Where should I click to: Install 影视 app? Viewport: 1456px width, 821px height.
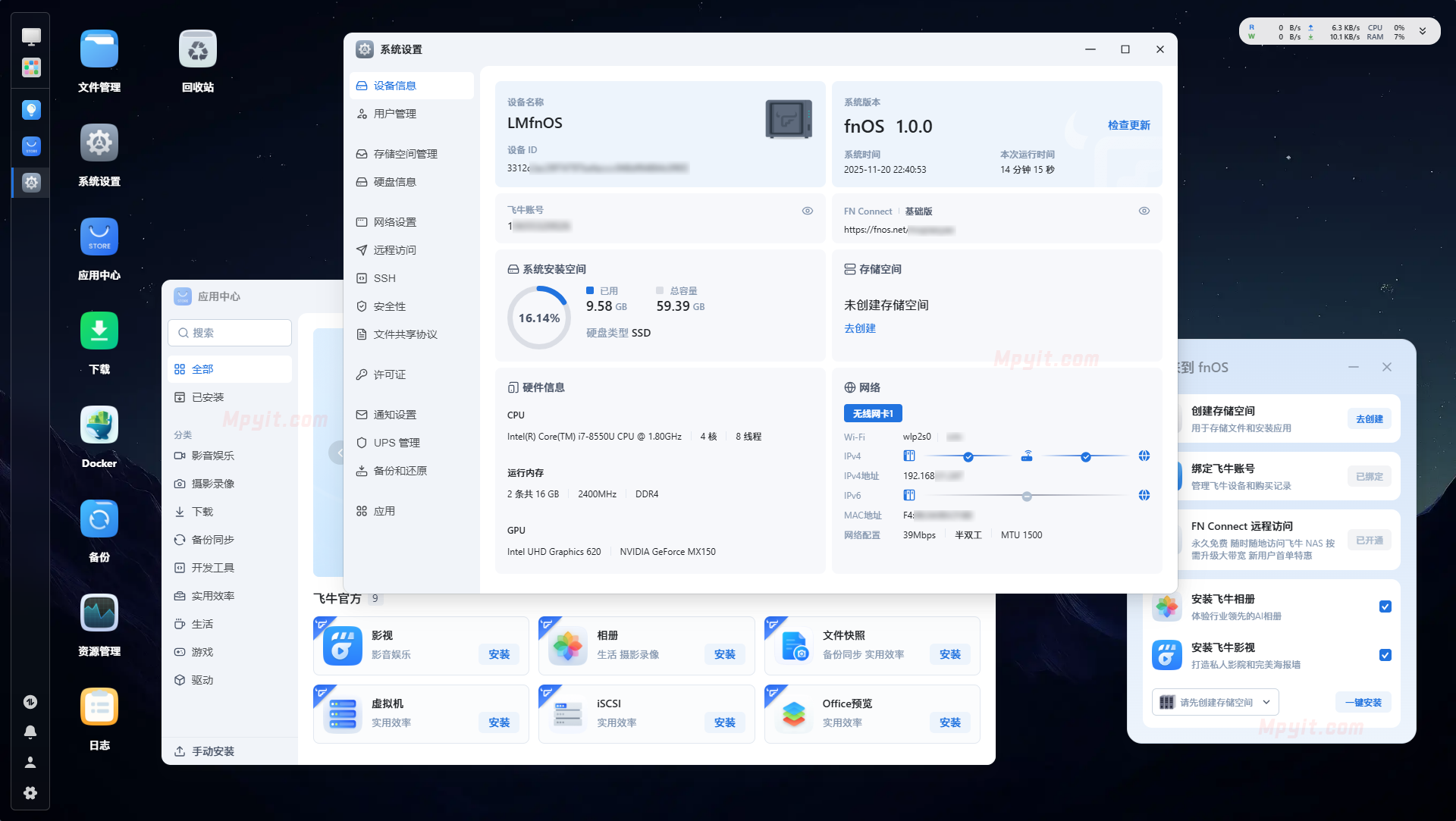[x=499, y=654]
